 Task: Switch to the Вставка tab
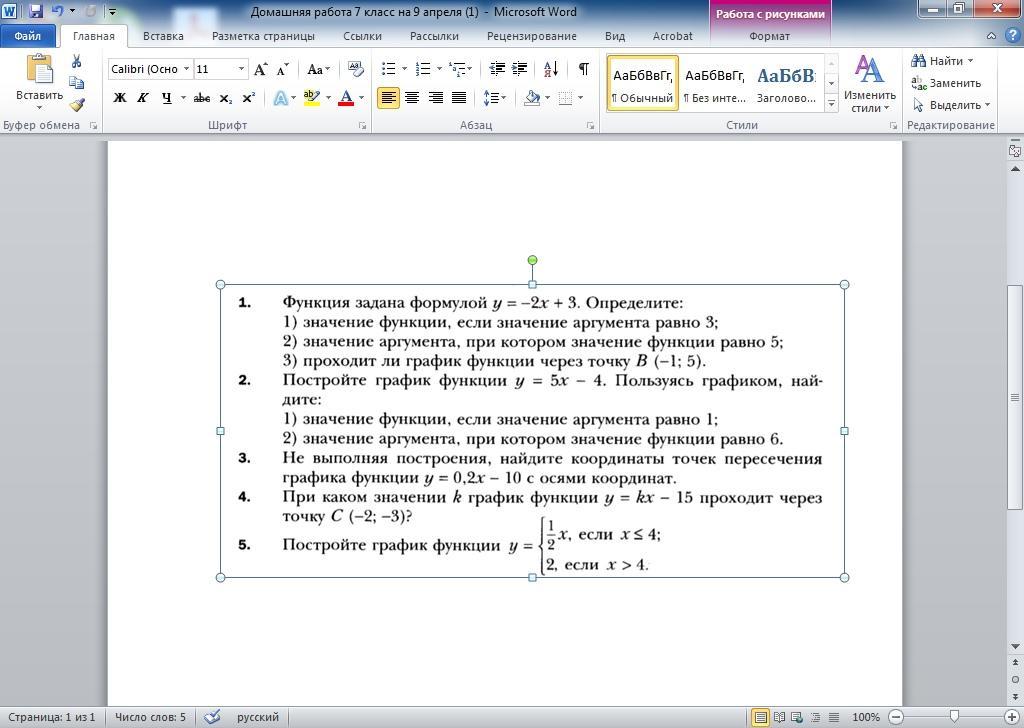(163, 36)
